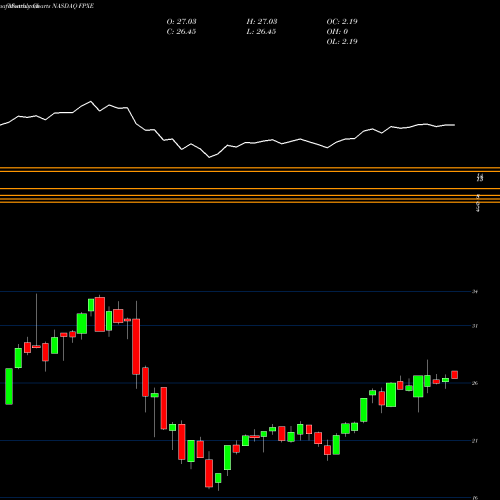The width and height of the screenshot is (500, 500).
Task: Click the lowest red candle near chart bottom
Action: tap(209, 473)
